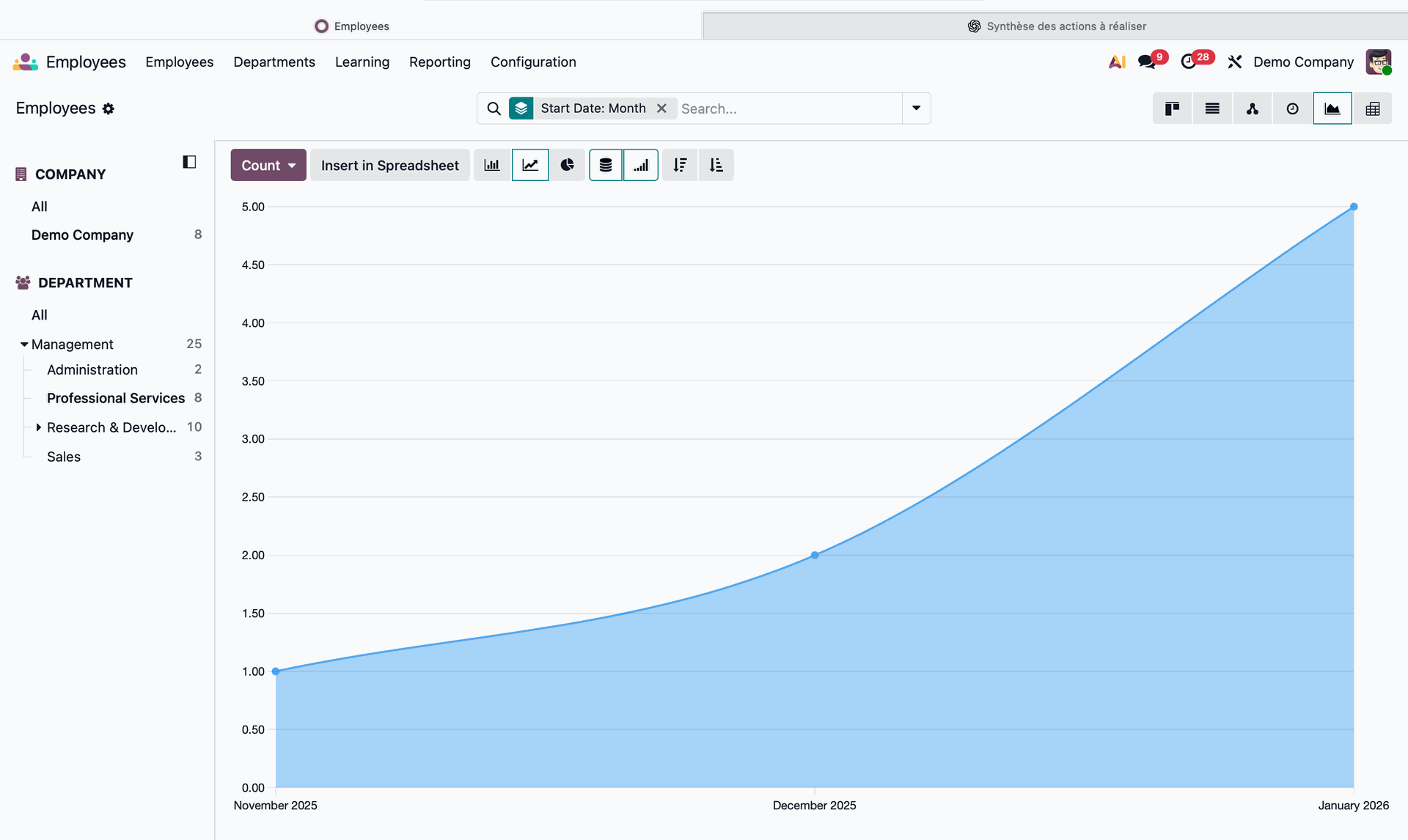
Task: Click the January 2026 data point
Action: [1354, 207]
